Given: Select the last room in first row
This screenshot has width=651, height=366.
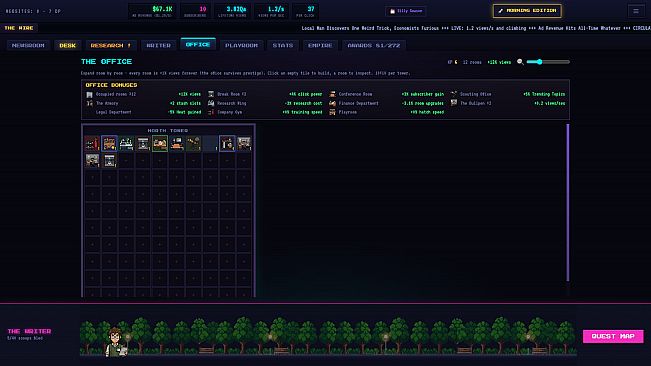Looking at the screenshot, I should 244,144.
